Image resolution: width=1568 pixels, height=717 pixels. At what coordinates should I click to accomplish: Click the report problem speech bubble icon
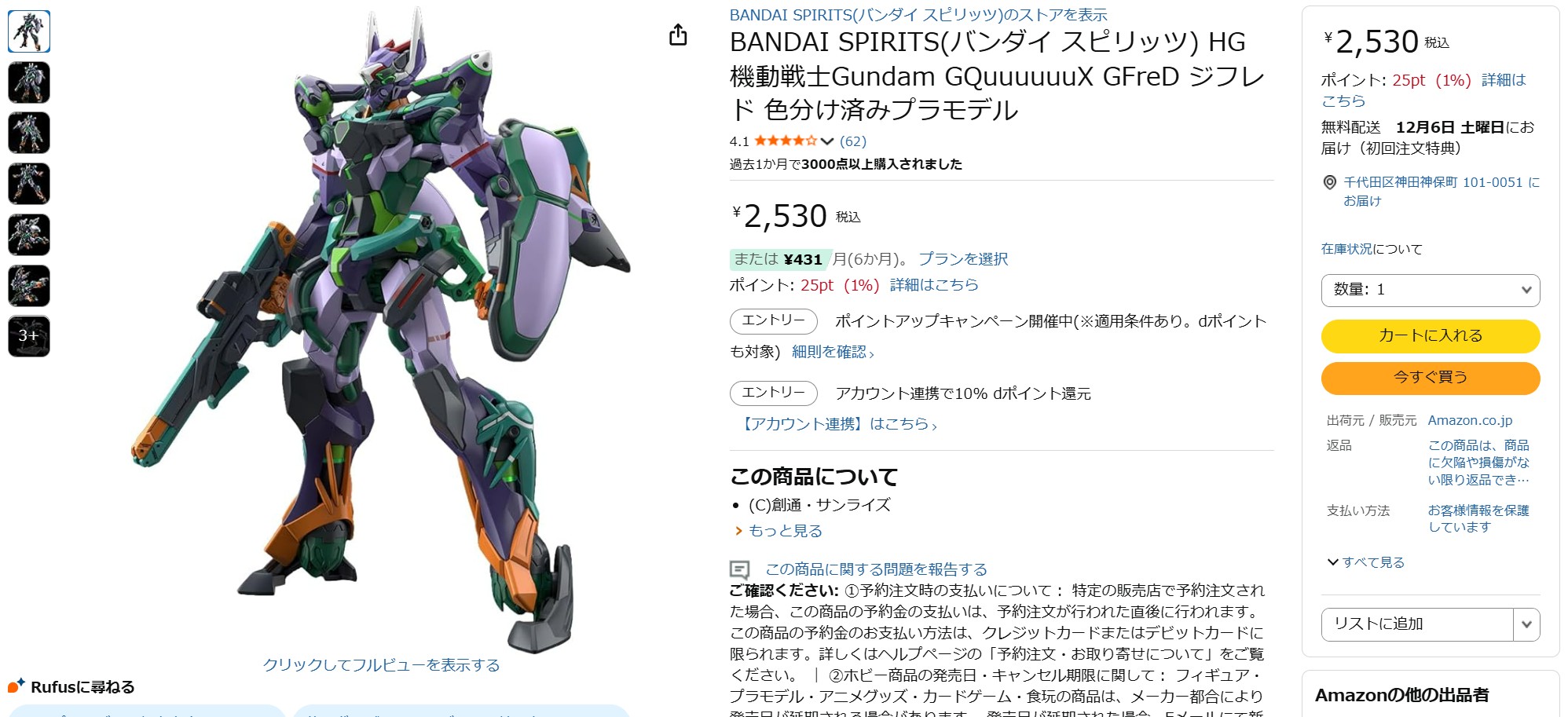(739, 569)
